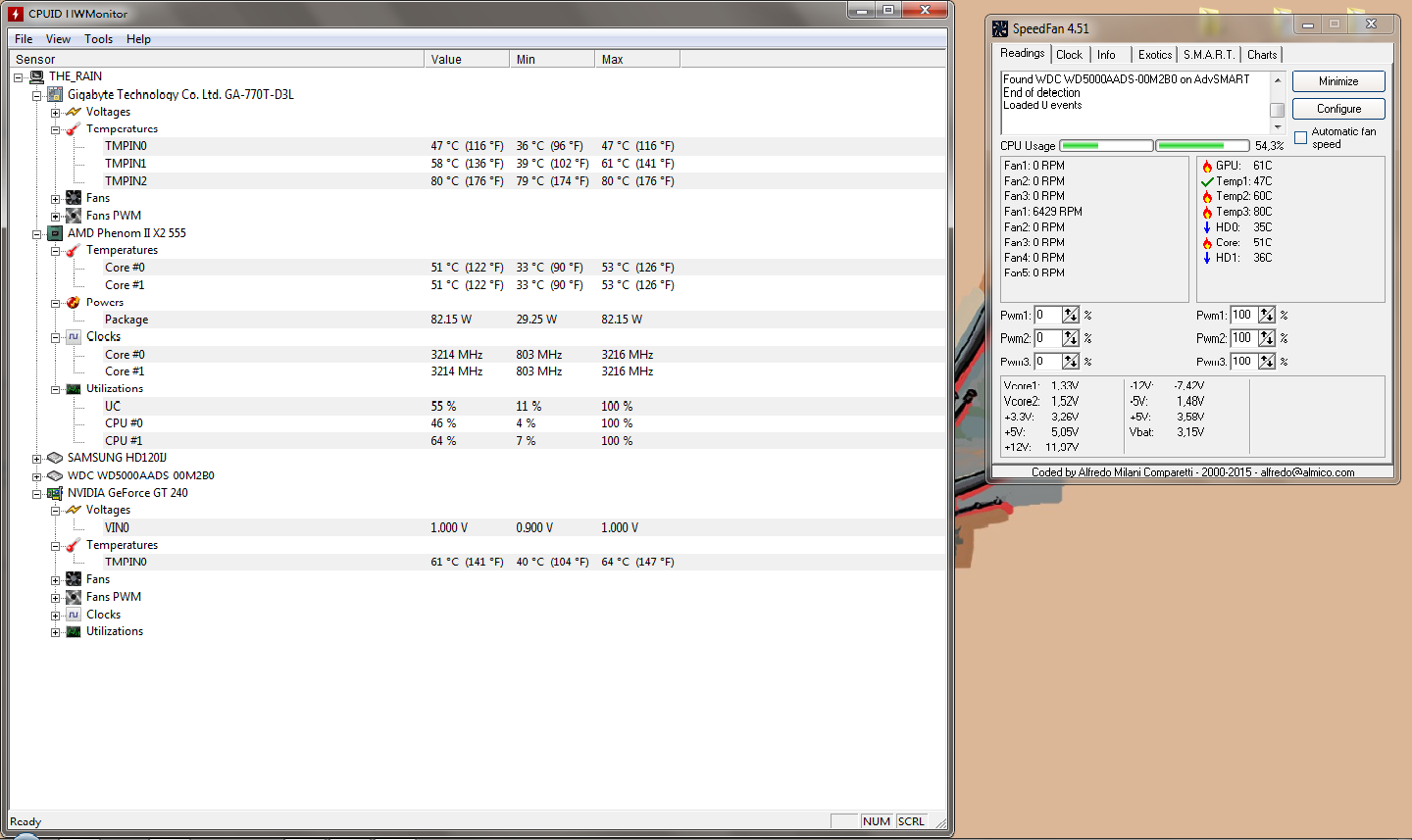The width and height of the screenshot is (1412, 840).
Task: Click the Fans icon under NVIDIA GeForce
Action: [74, 579]
